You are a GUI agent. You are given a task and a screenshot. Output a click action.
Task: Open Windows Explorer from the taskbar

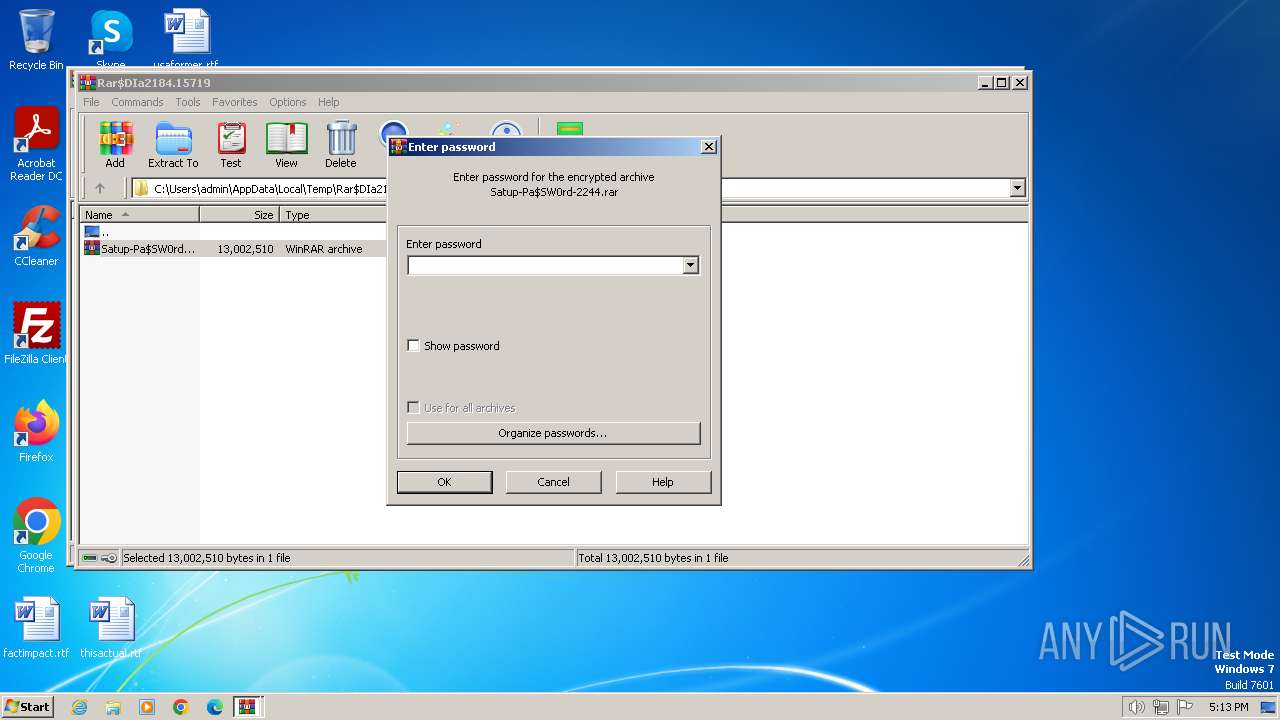[x=113, y=707]
